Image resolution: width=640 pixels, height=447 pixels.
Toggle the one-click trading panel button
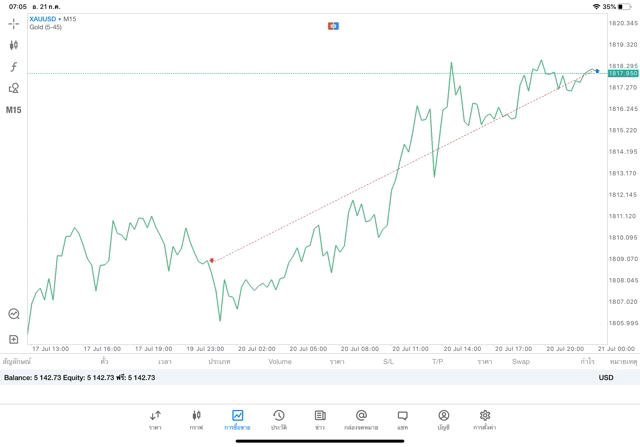point(333,24)
